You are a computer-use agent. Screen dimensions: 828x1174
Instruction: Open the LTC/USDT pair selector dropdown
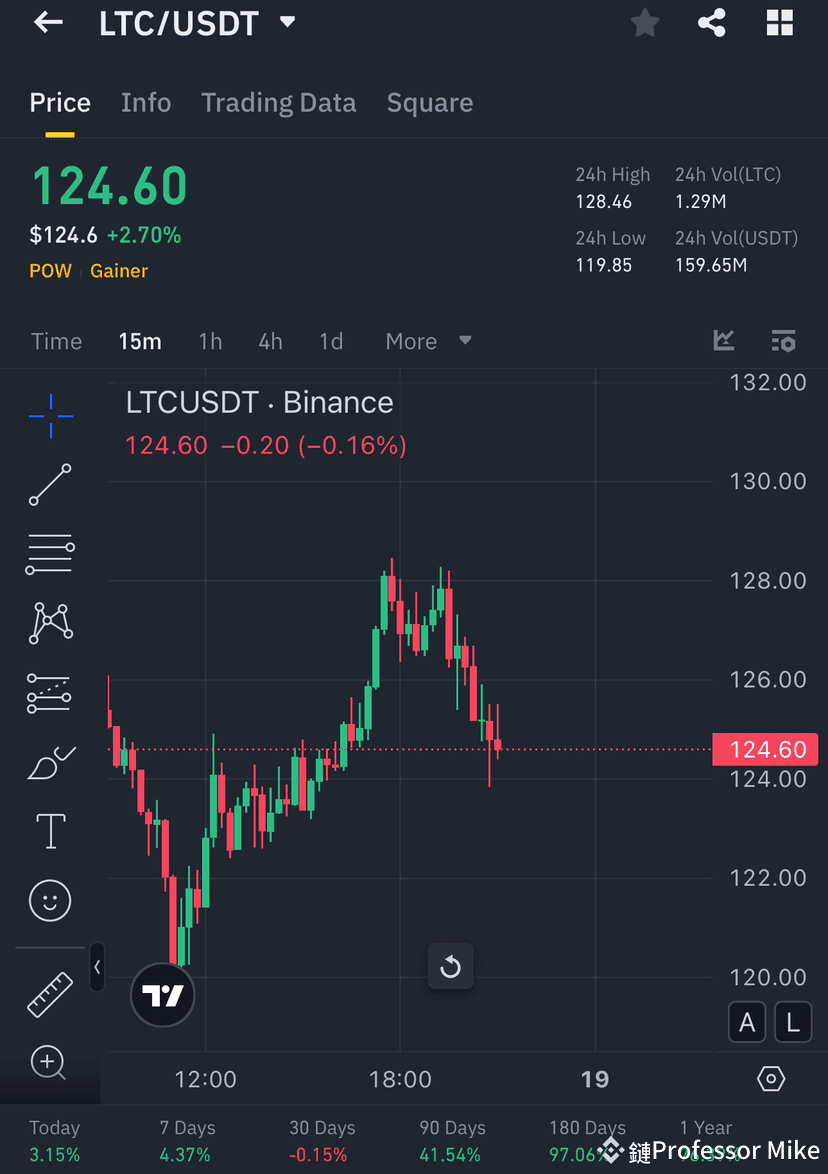point(286,22)
